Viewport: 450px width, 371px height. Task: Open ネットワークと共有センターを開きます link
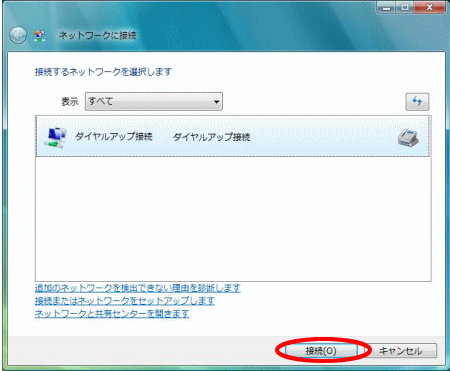pyautogui.click(x=112, y=314)
